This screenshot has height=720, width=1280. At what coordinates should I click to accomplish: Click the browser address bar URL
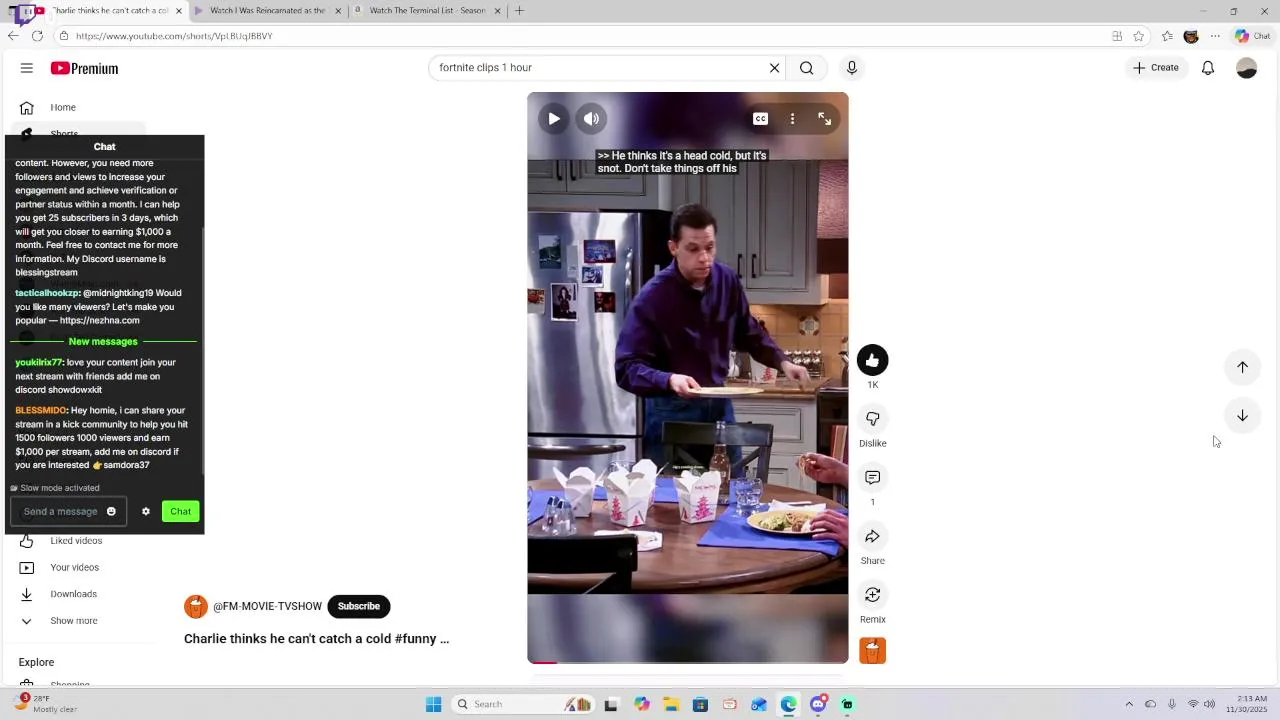(174, 36)
